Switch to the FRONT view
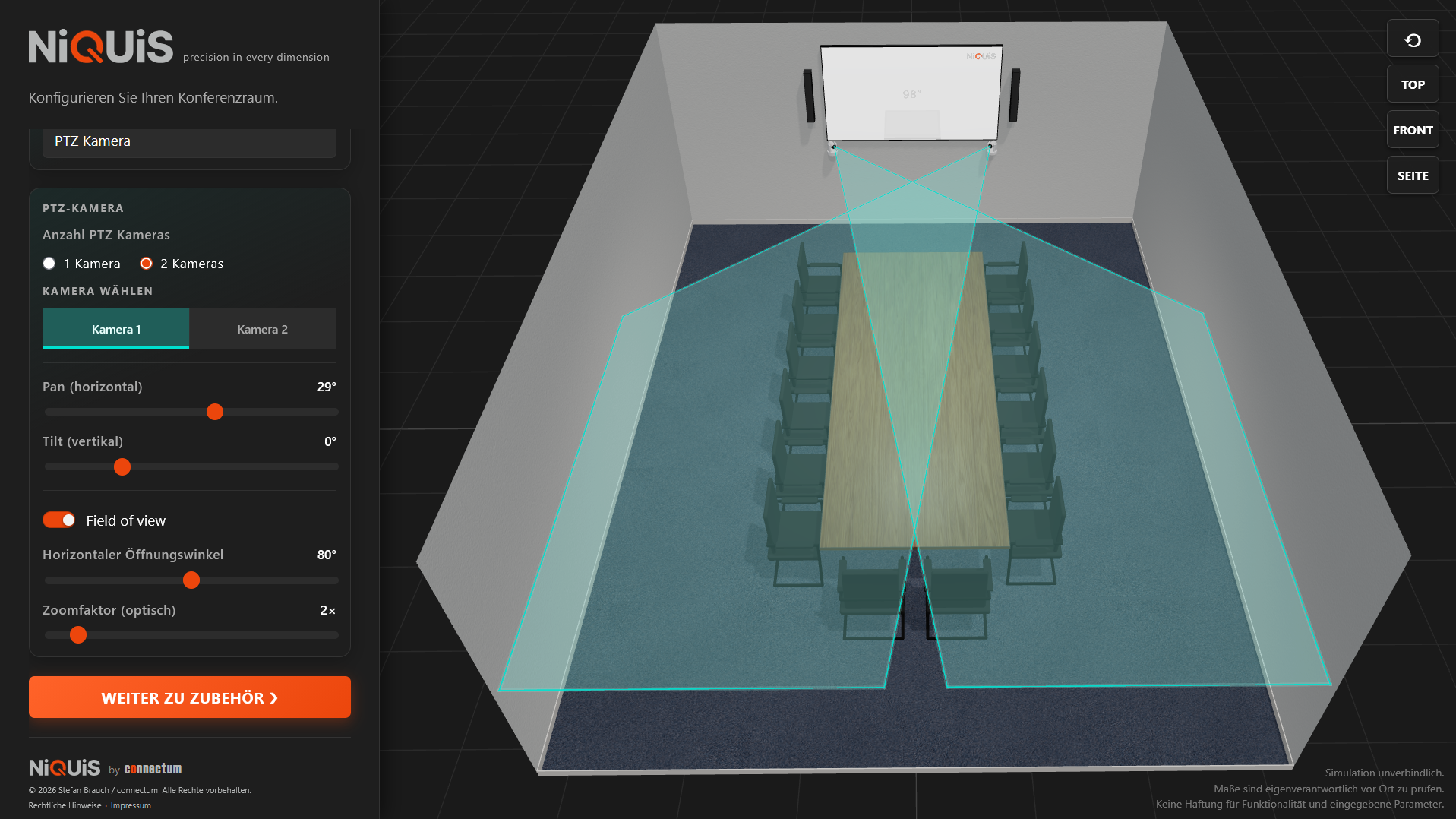Viewport: 1456px width, 819px height. click(x=1413, y=130)
